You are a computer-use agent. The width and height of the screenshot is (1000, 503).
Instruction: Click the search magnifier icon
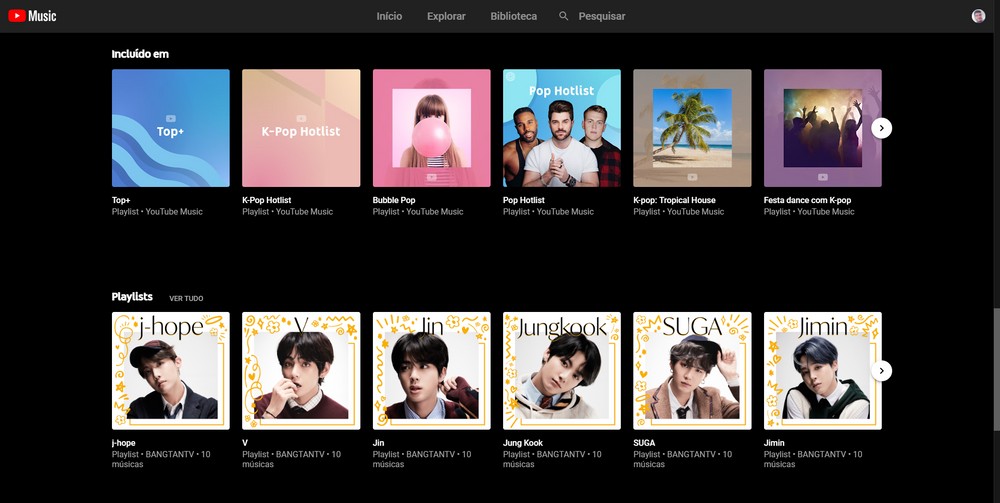pos(564,16)
